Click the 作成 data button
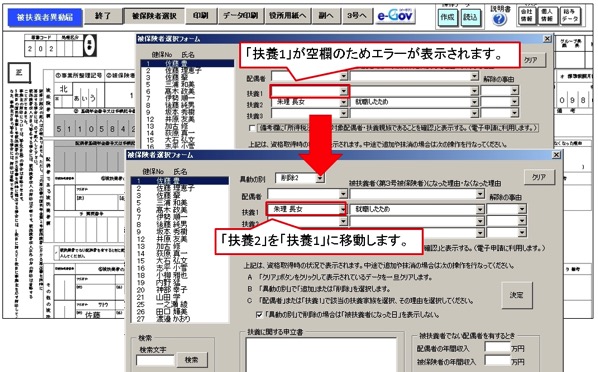The height and width of the screenshot is (372, 598). click(447, 17)
